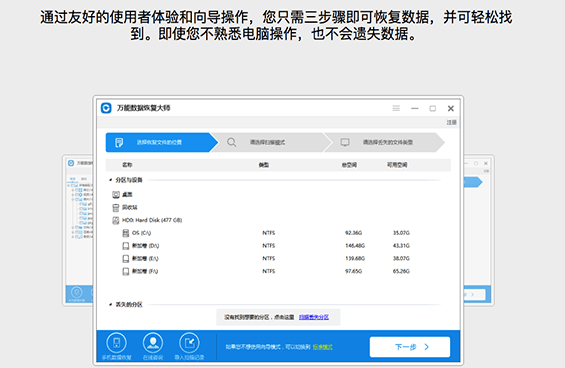Select the OS (C:\) partition

(266, 233)
